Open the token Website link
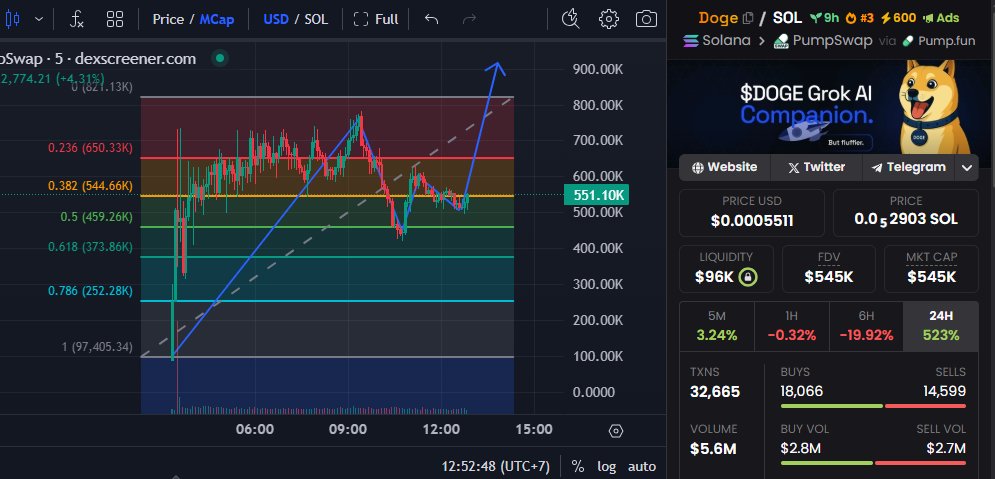The width and height of the screenshot is (995, 479). tap(724, 167)
